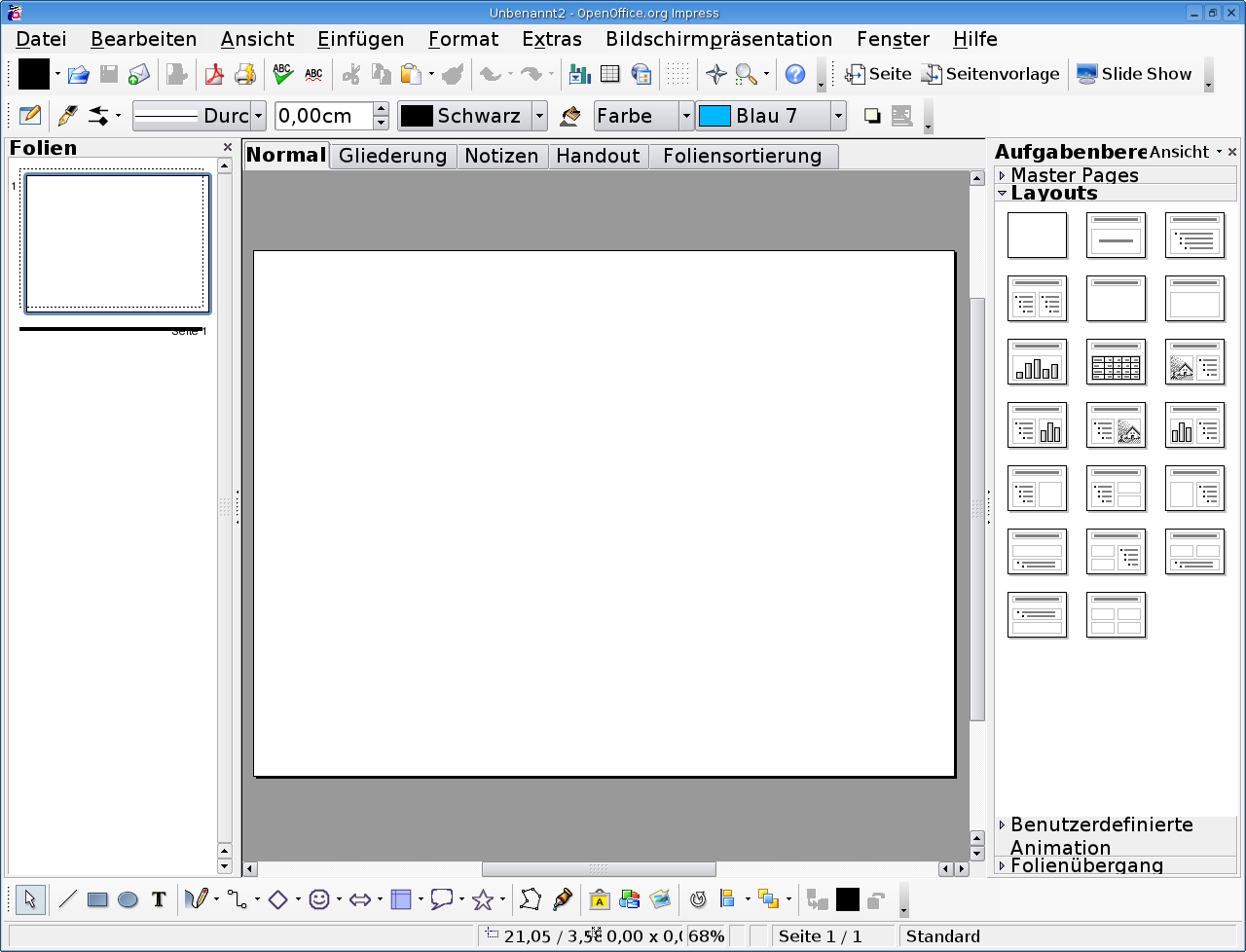Open the Farbe fill type dropdown

point(686,116)
